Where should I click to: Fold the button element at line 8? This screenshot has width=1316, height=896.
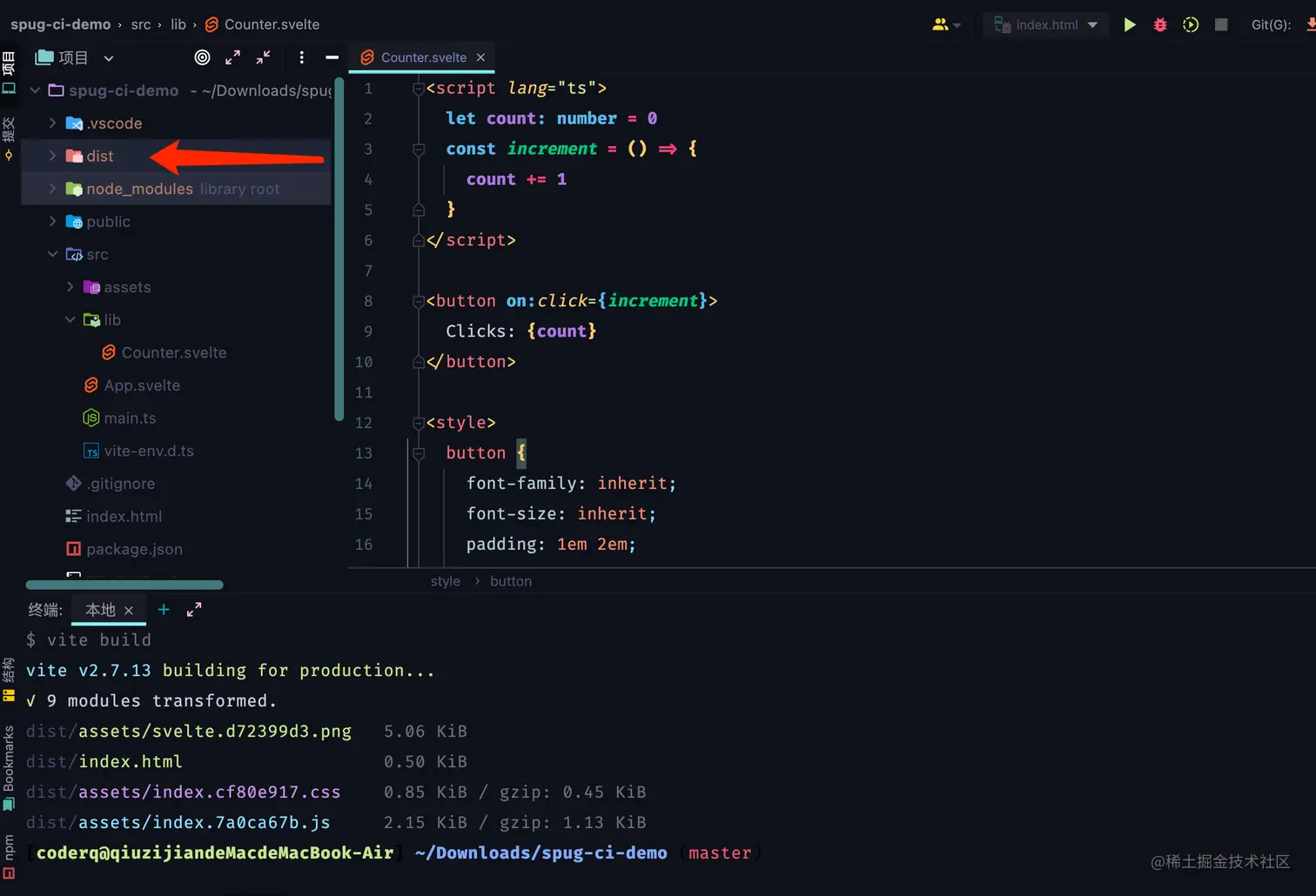click(x=419, y=301)
